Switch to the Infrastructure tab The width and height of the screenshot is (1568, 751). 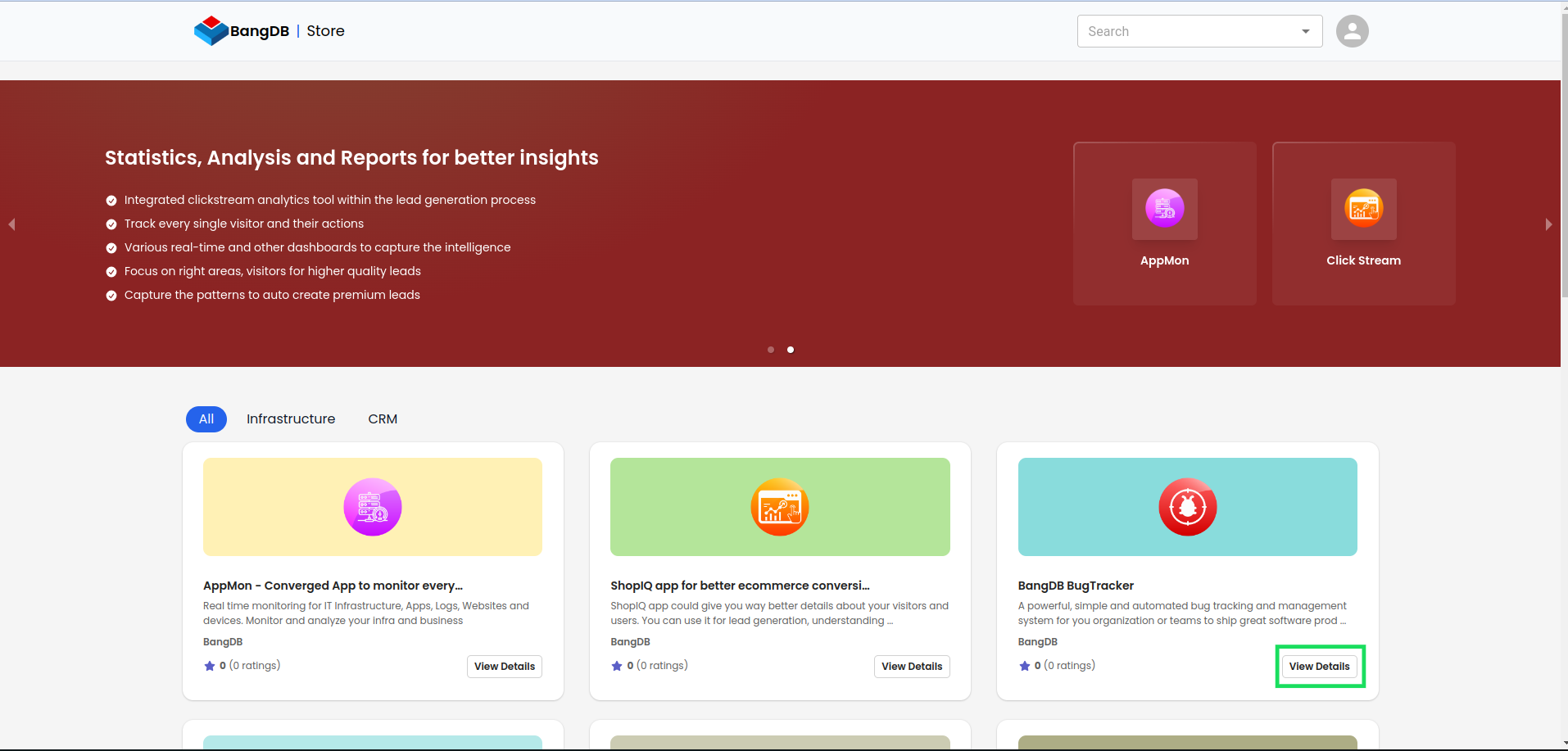(291, 418)
